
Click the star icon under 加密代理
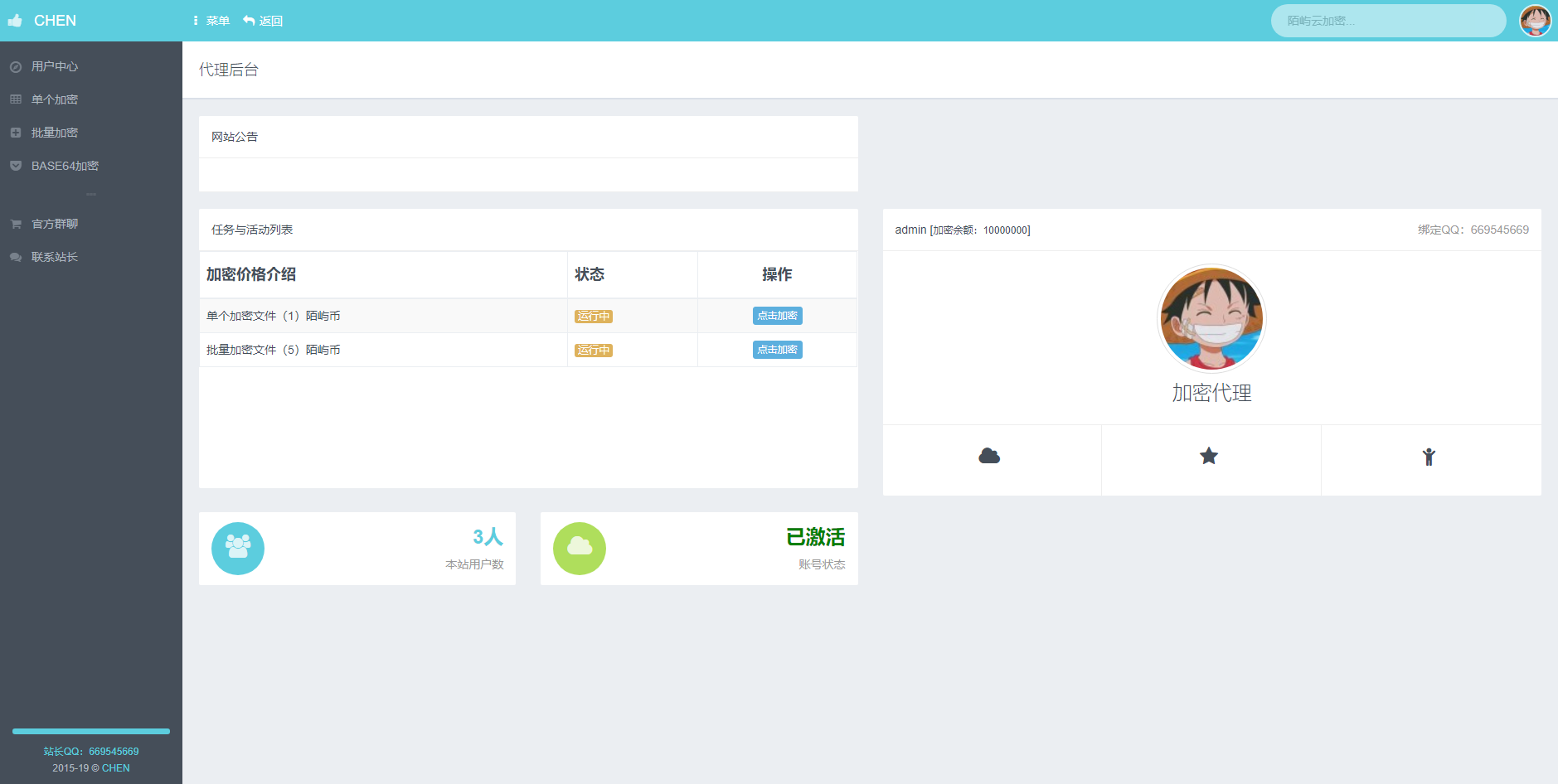[x=1210, y=455]
